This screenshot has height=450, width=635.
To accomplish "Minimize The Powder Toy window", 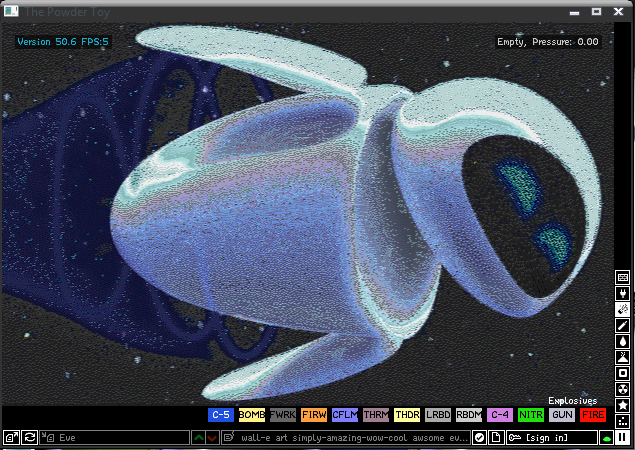I will pyautogui.click(x=574, y=13).
